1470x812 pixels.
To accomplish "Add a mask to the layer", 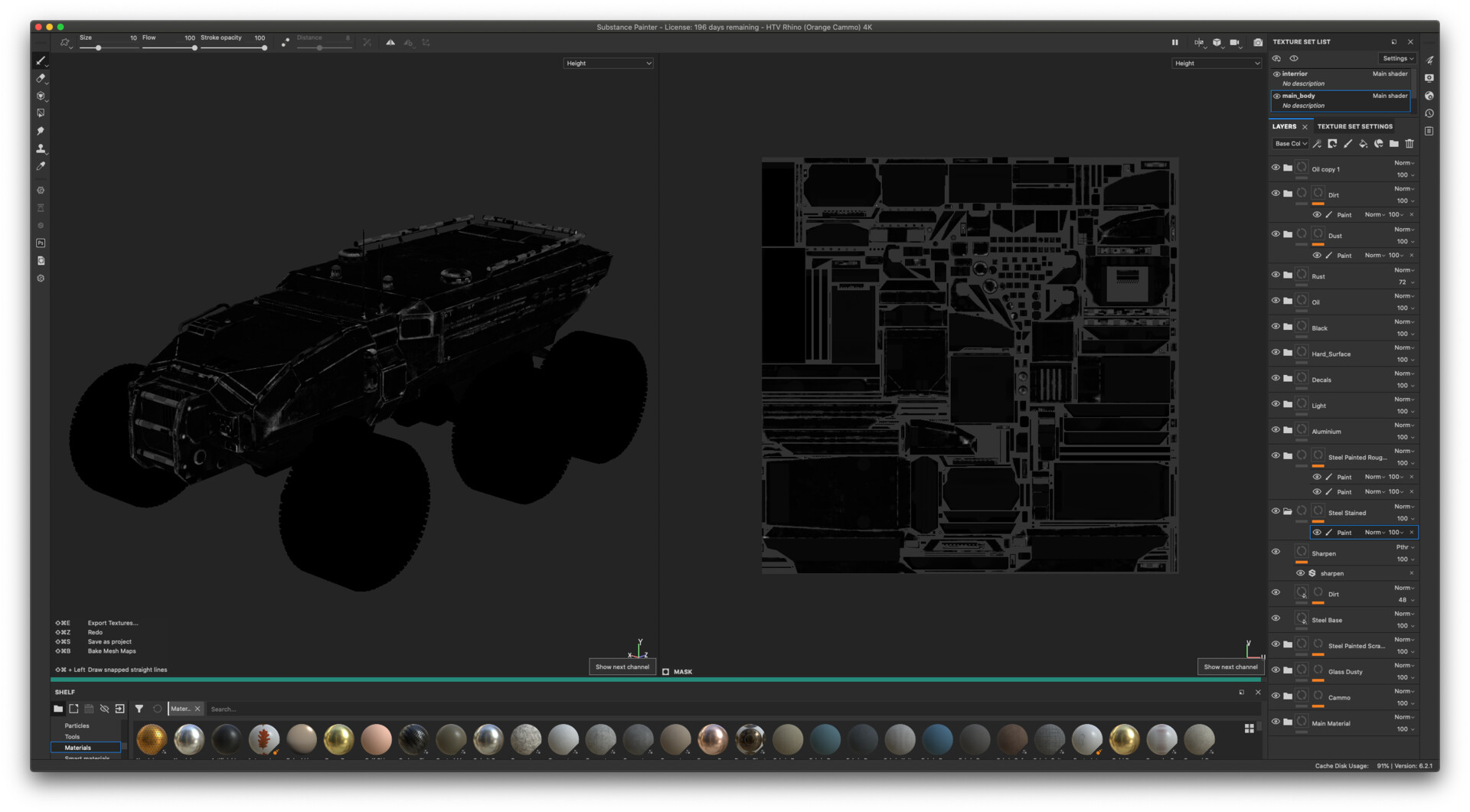I will (1332, 144).
